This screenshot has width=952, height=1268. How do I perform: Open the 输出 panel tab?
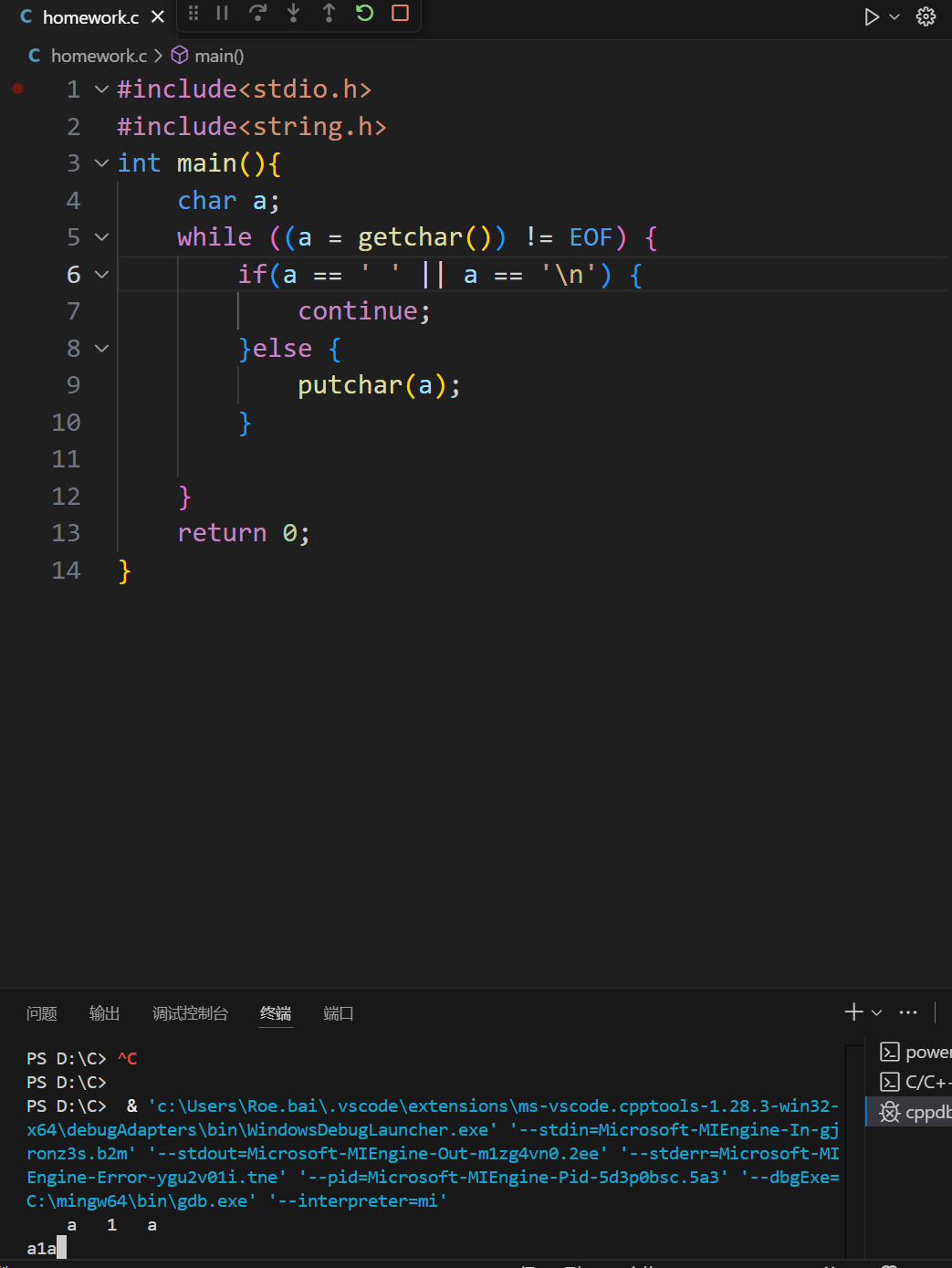point(104,1013)
